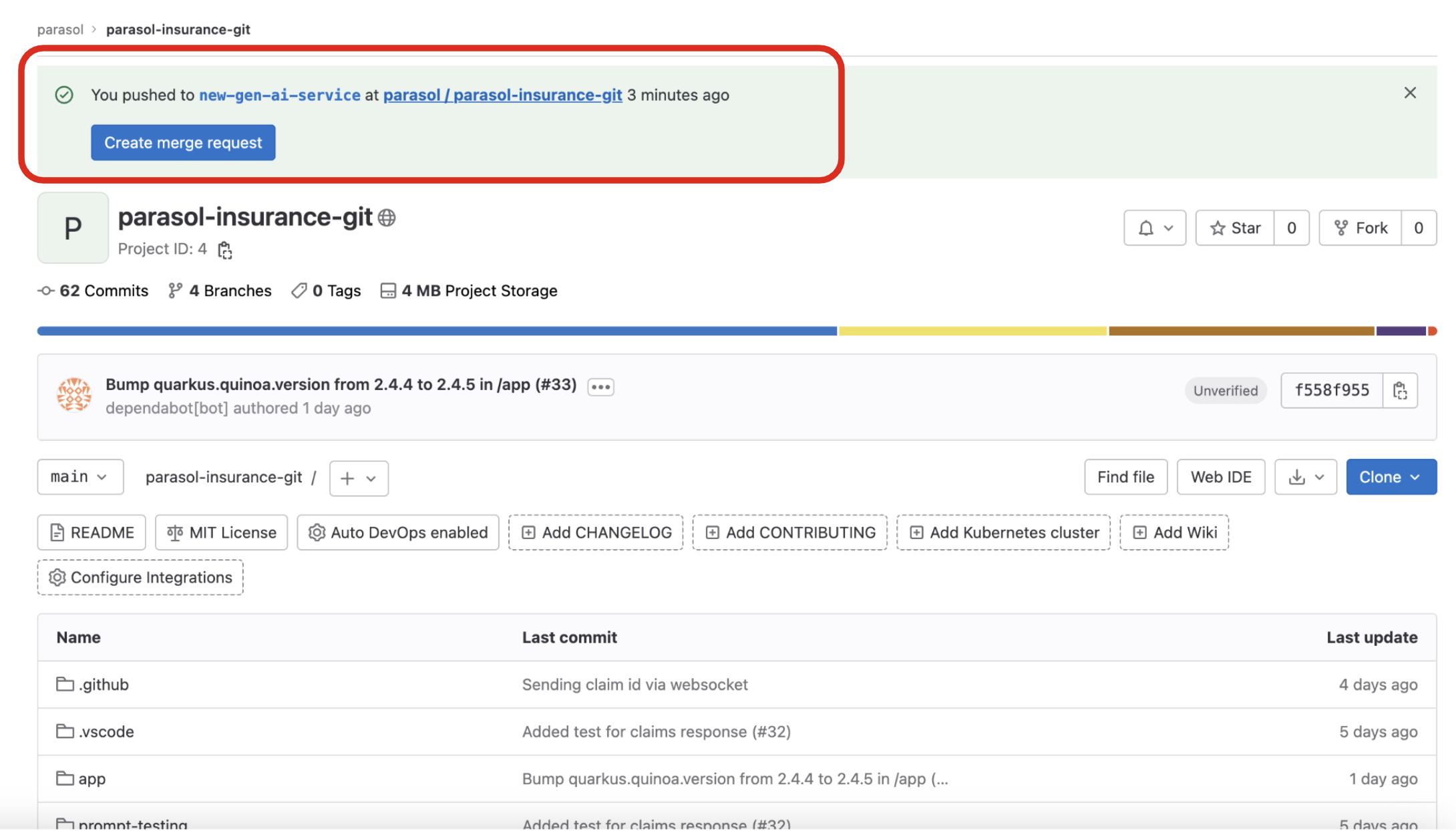Open 'Sending claim id via websocket' commit
The image size is (1456, 831).
click(634, 685)
